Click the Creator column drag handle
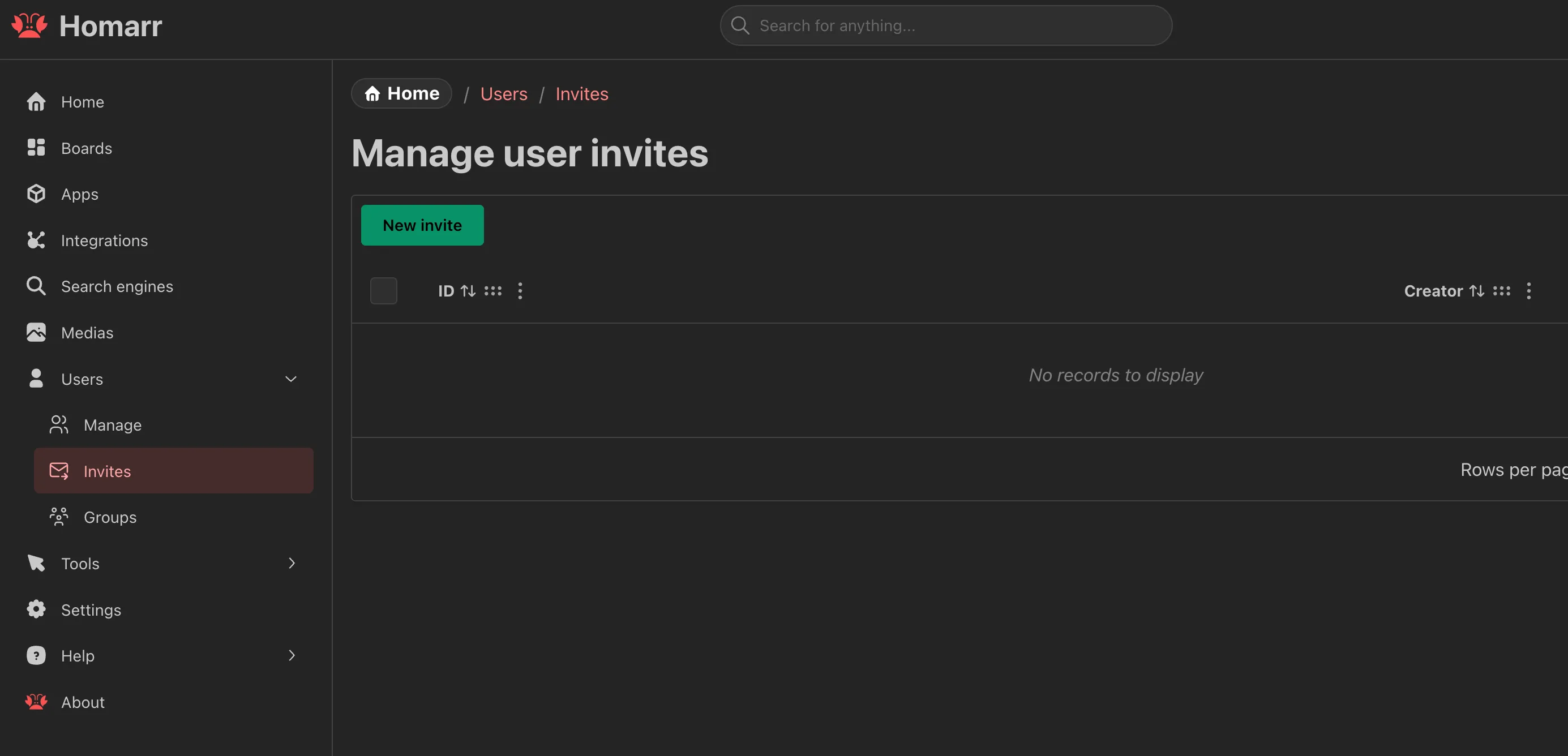The width and height of the screenshot is (1568, 756). point(1502,291)
